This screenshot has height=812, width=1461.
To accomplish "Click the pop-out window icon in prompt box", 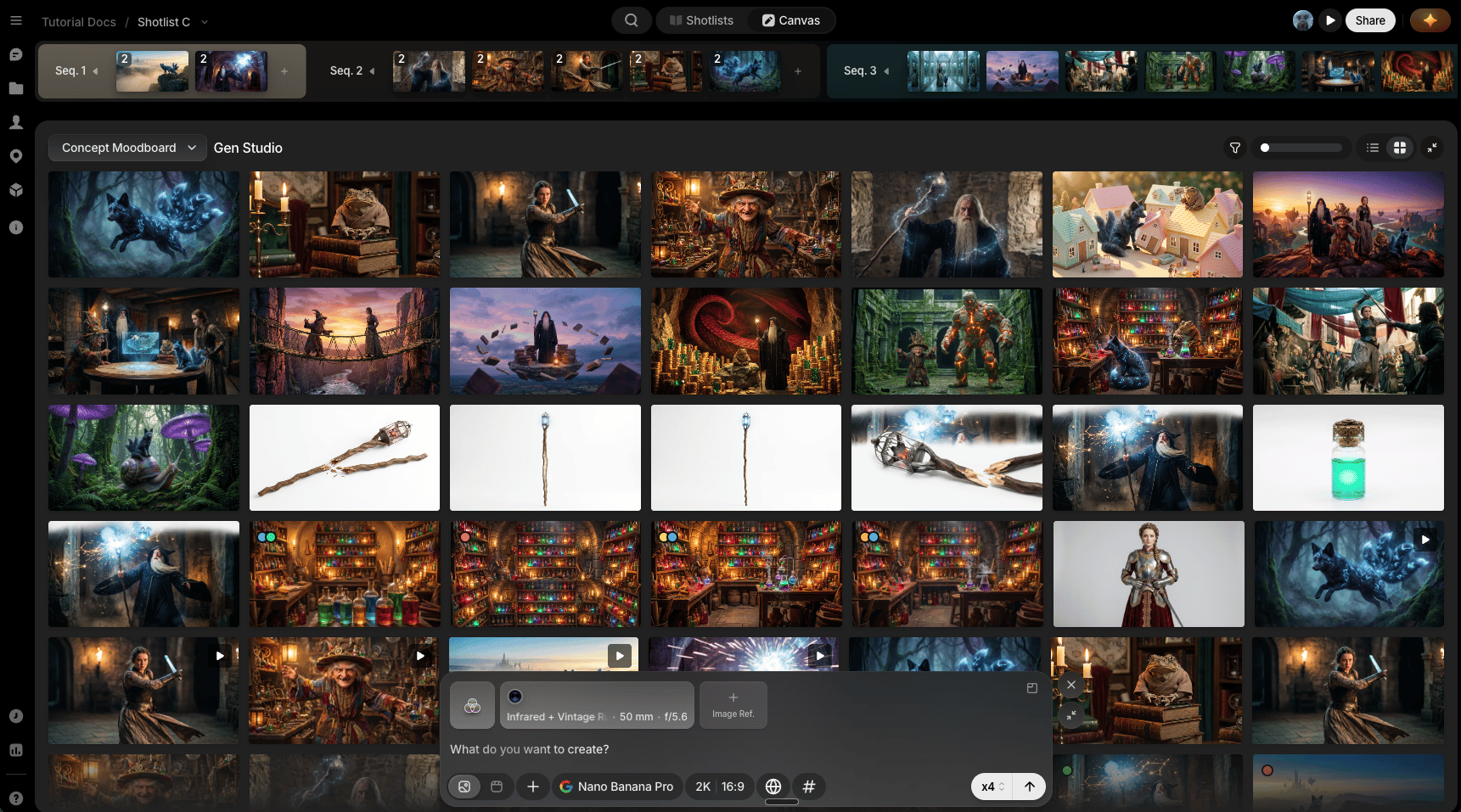I will click(x=1032, y=688).
